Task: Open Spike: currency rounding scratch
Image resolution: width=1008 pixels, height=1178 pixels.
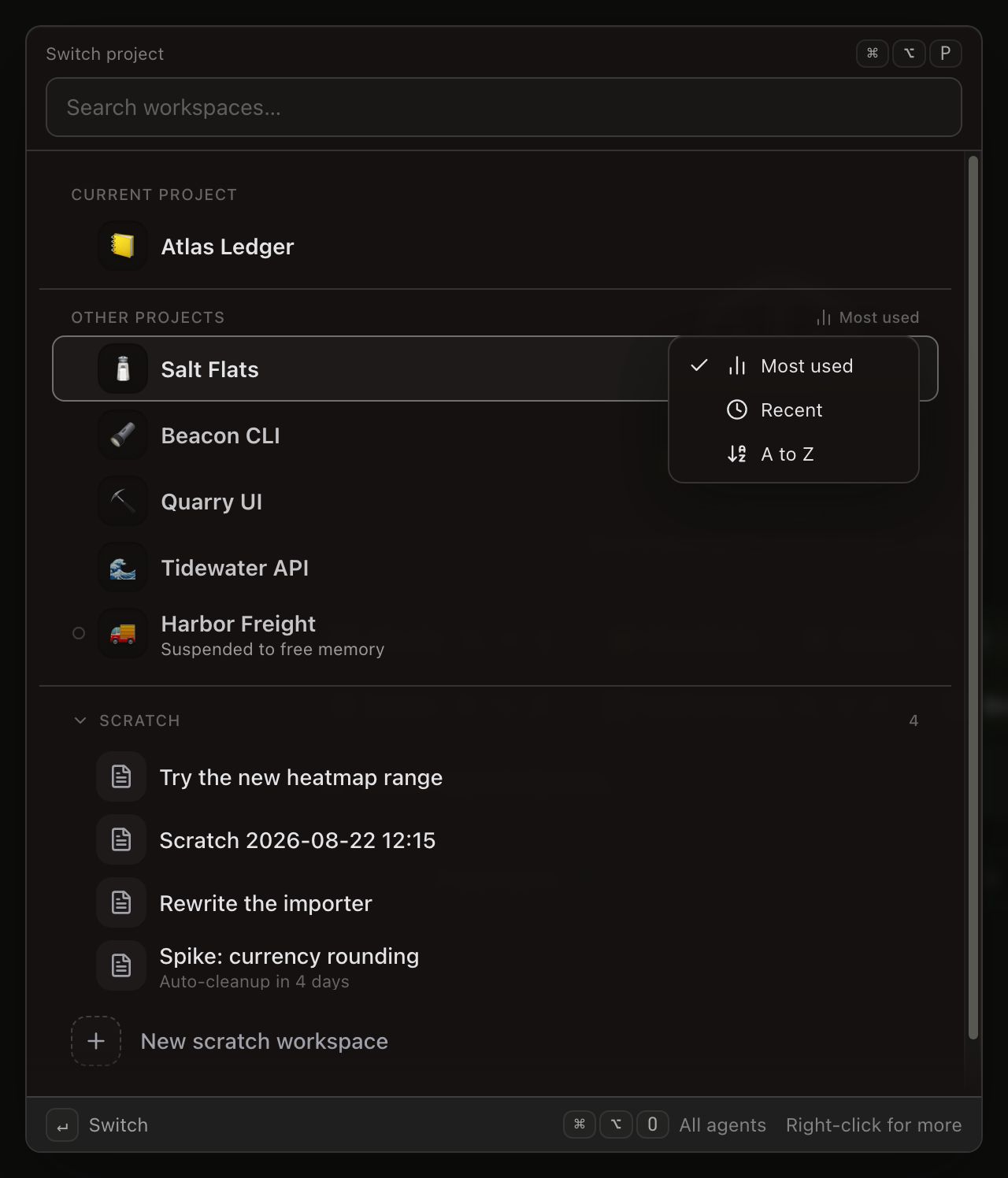Action: tap(495, 965)
